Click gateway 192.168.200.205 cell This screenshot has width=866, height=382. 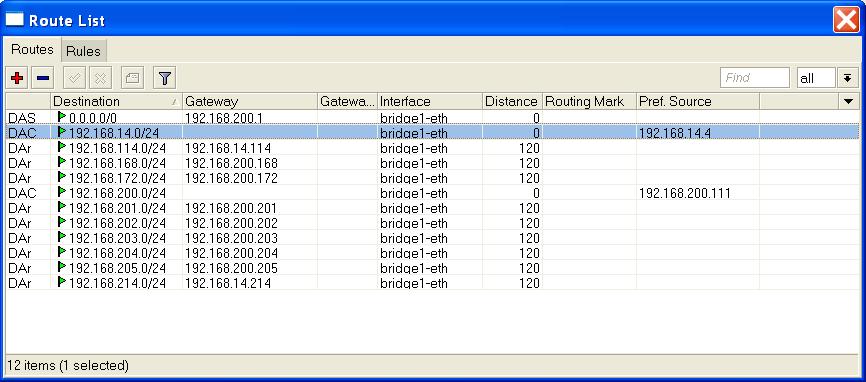(250, 268)
